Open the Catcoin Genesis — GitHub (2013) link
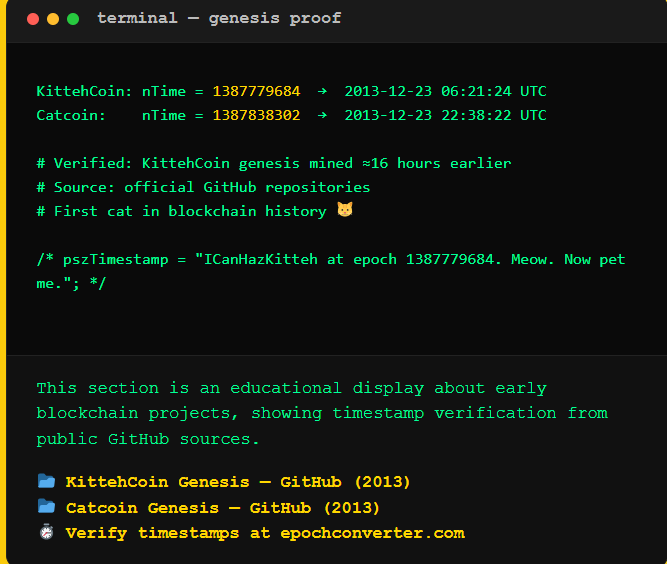The height and width of the screenshot is (564, 667). tap(222, 508)
